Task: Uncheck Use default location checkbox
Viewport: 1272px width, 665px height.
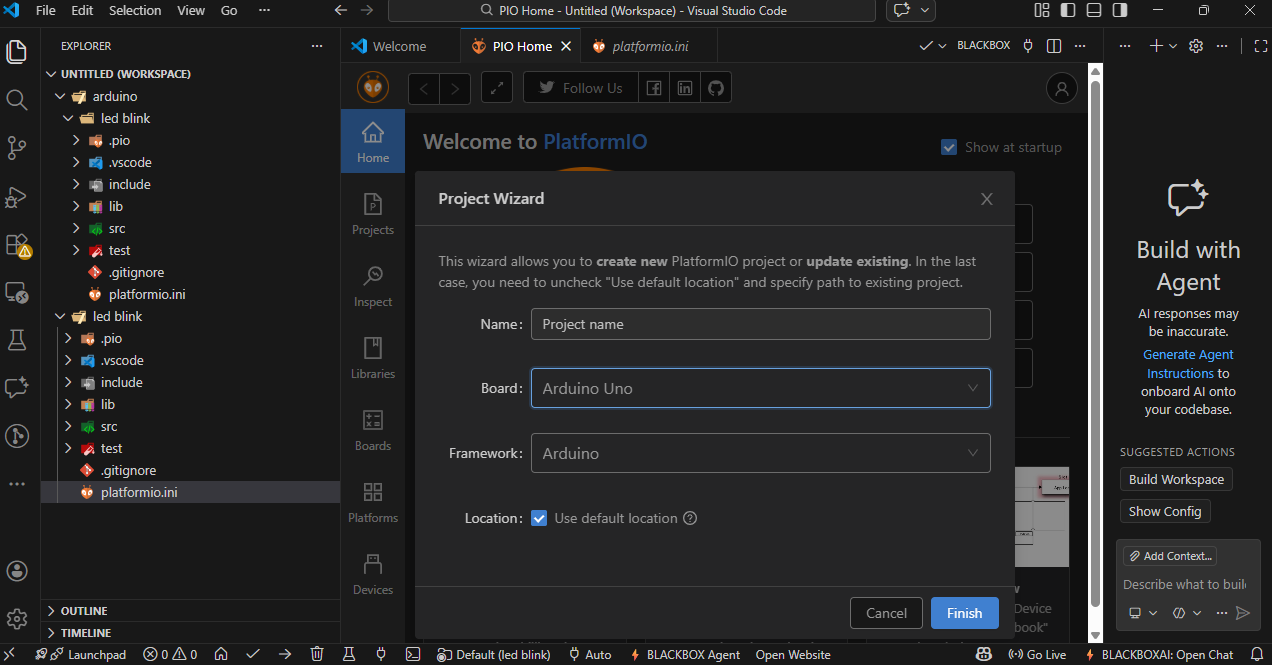Action: click(539, 518)
